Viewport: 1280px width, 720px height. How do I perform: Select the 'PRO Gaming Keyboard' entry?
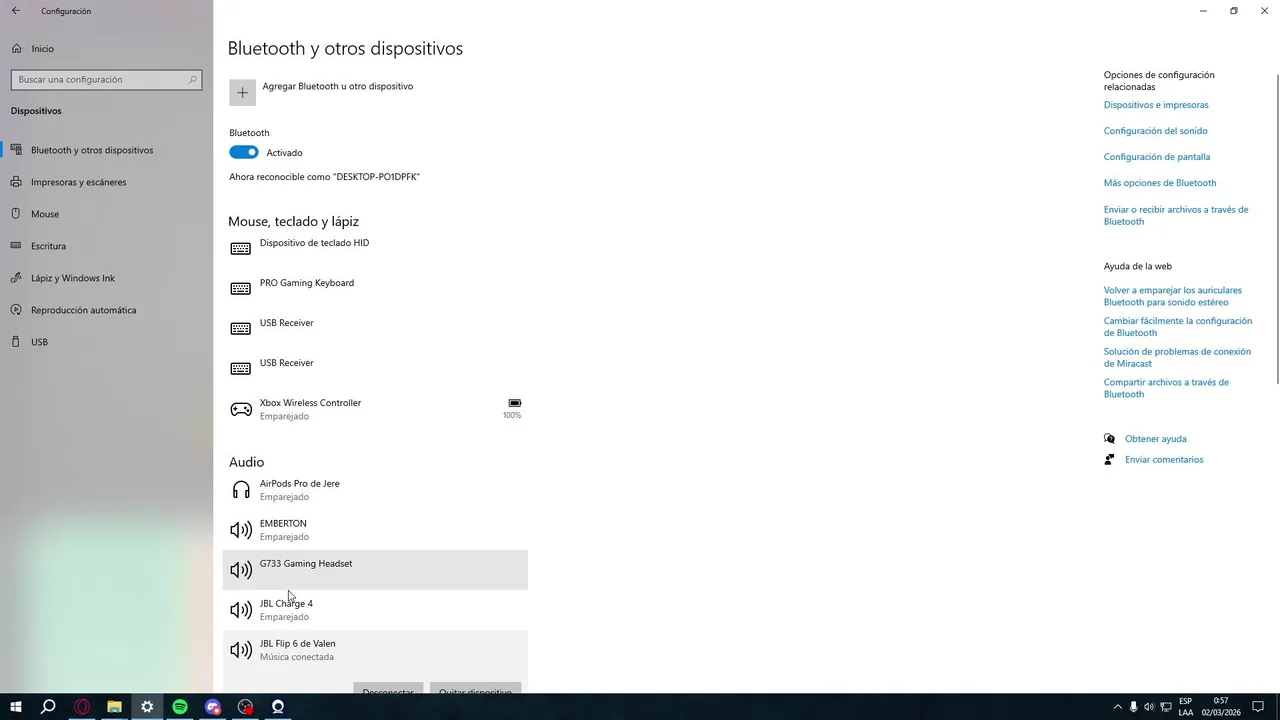(375, 289)
